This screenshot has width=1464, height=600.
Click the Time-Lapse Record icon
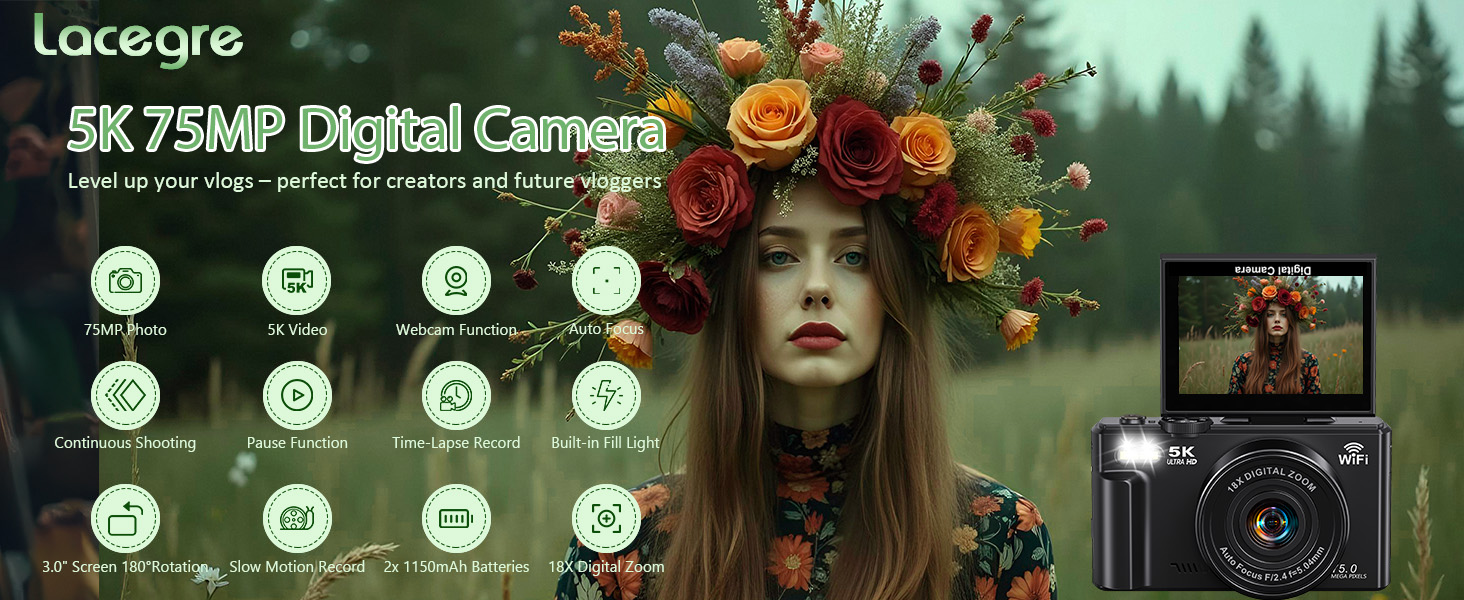pyautogui.click(x=456, y=395)
